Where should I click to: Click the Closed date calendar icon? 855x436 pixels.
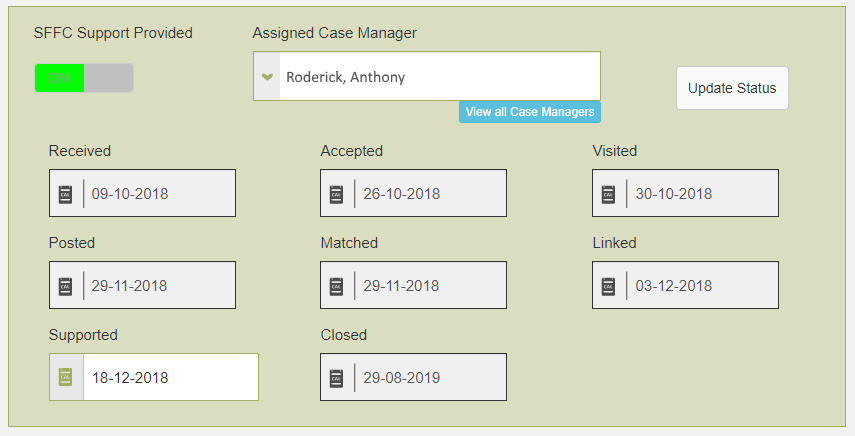coord(337,378)
